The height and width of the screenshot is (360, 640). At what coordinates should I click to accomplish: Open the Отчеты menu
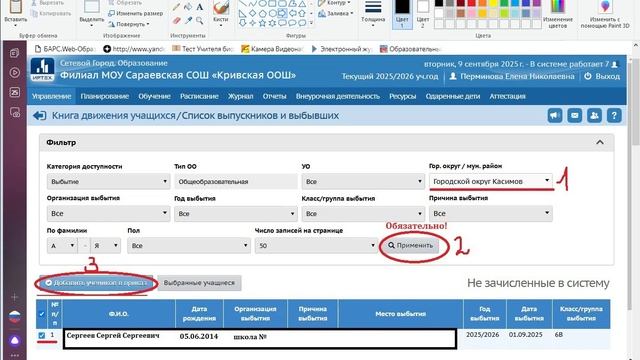point(274,96)
